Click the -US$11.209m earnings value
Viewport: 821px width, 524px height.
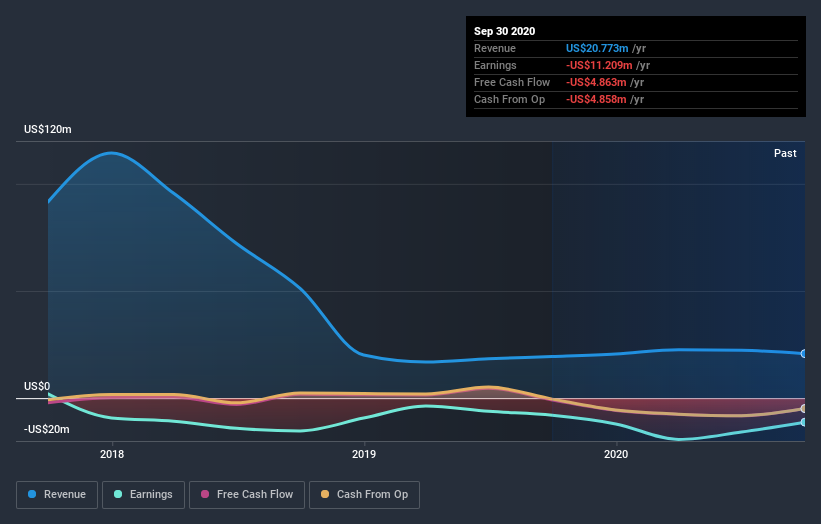click(x=599, y=65)
